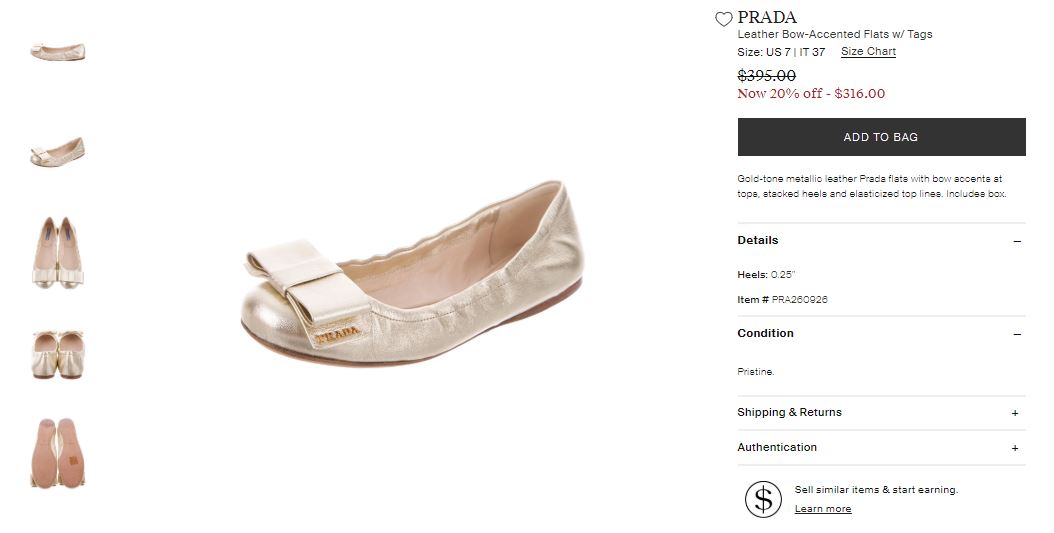Select the first side-view shoe thumbnail
Viewport: 1054px width, 533px height.
click(x=58, y=52)
